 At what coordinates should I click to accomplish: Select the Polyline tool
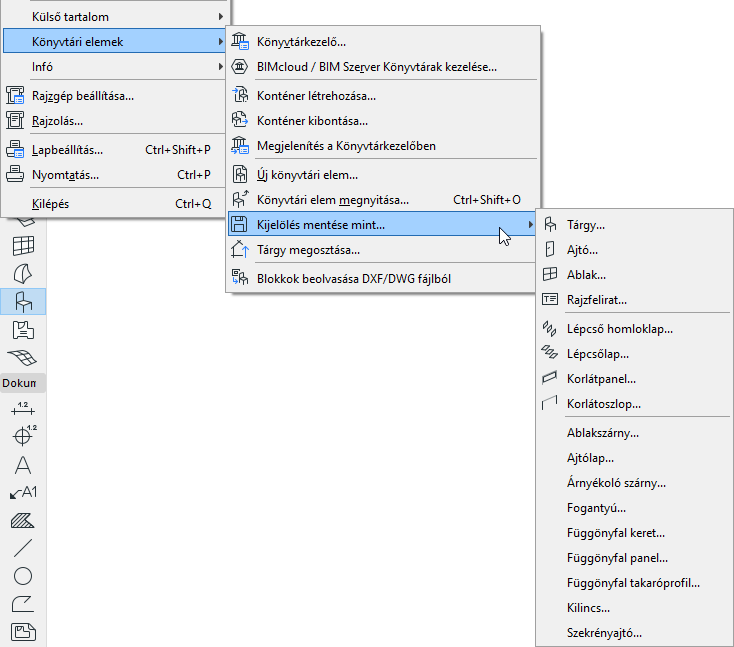click(x=23, y=604)
